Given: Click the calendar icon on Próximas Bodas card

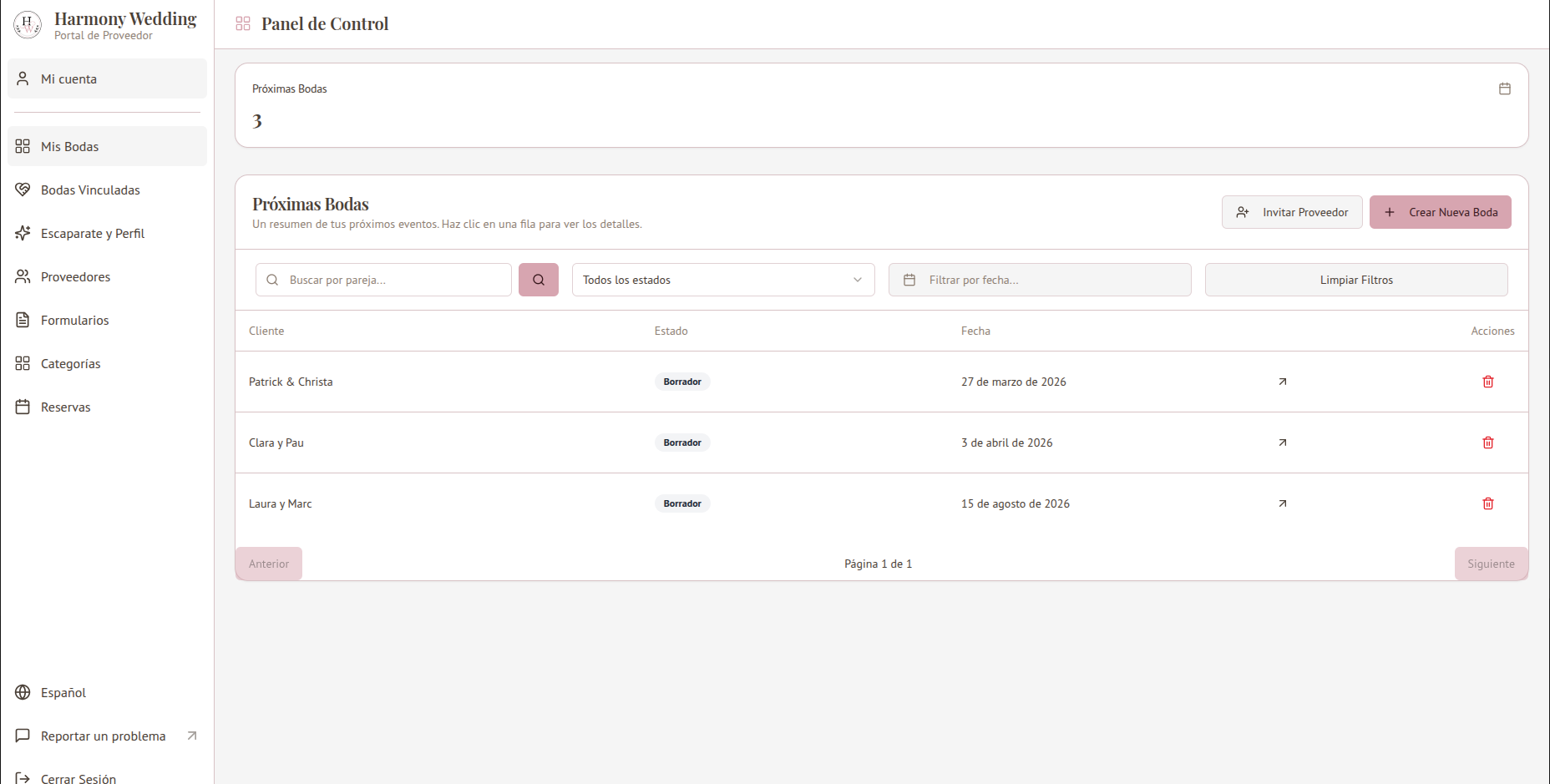Looking at the screenshot, I should (1505, 88).
